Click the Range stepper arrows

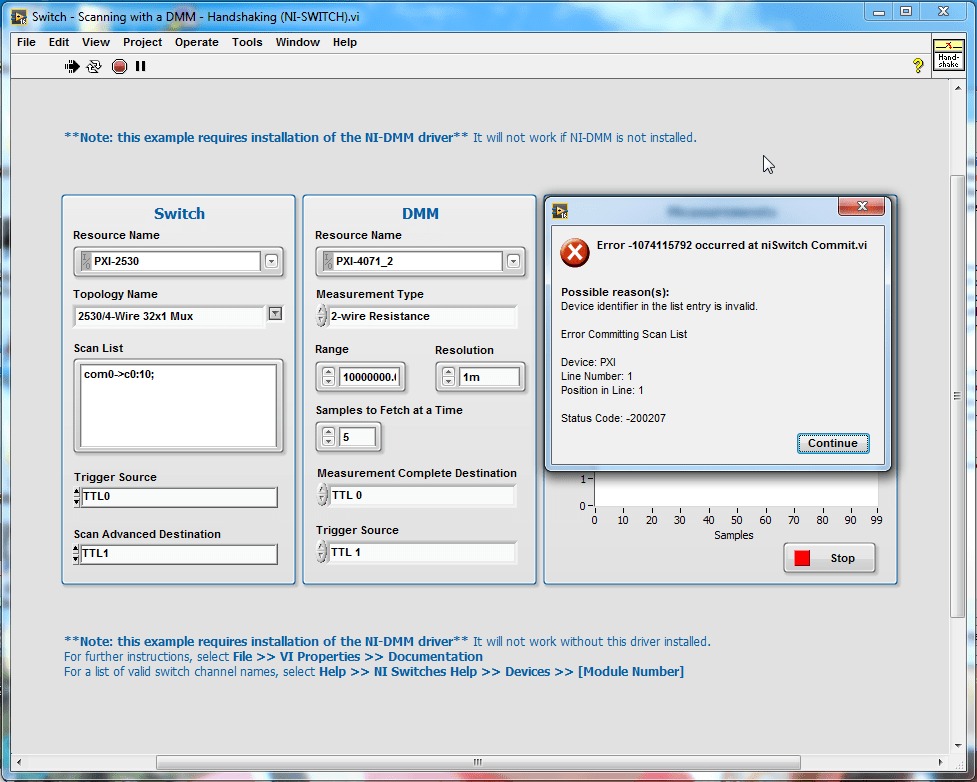328,377
